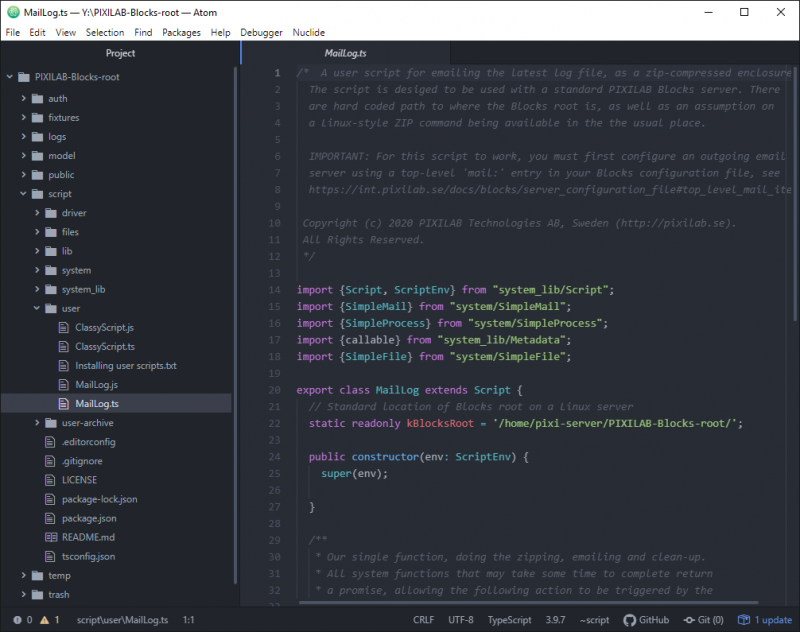Click the auth folder icon
This screenshot has height=632, width=800.
pyautogui.click(x=37, y=98)
